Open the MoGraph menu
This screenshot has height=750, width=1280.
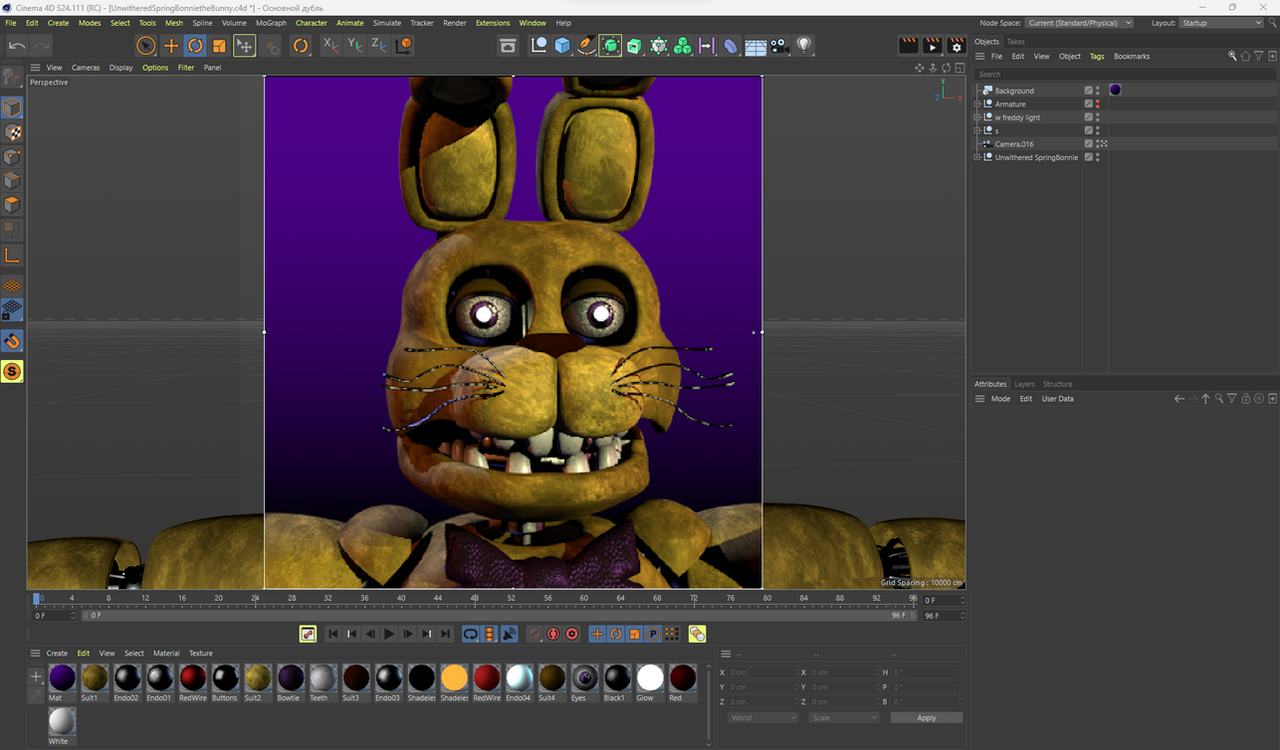coord(271,23)
